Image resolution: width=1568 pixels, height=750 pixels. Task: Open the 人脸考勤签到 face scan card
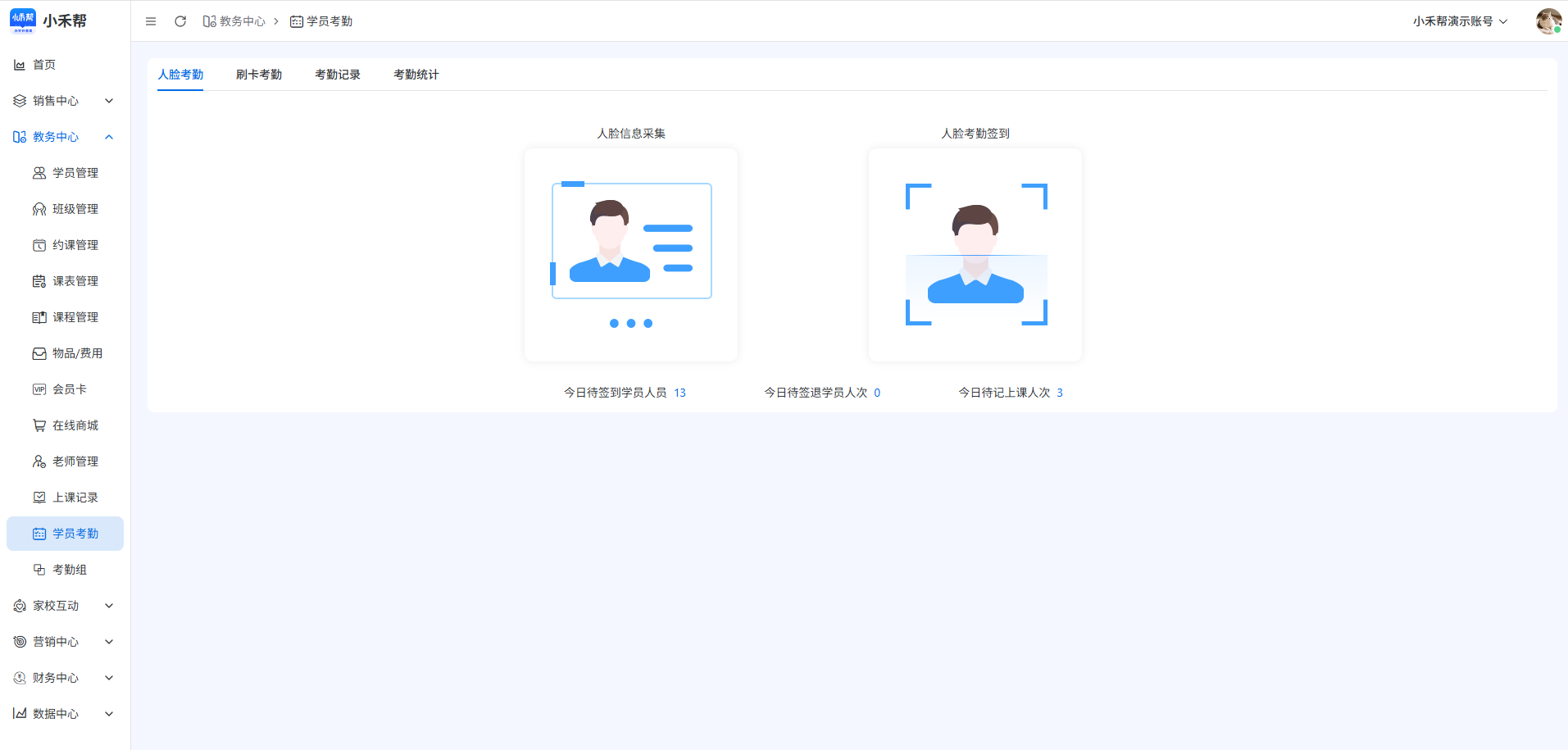tap(975, 255)
